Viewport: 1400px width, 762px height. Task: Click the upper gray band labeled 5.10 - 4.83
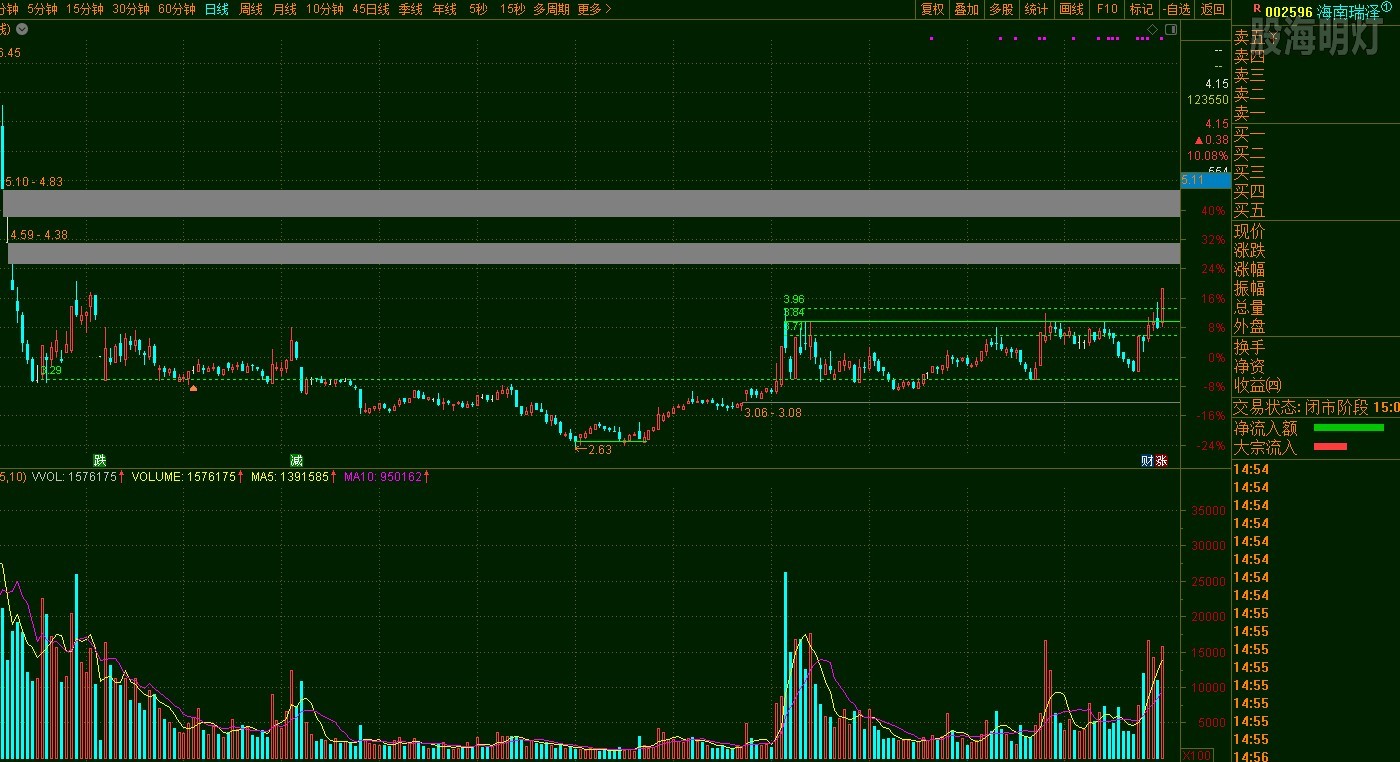592,203
